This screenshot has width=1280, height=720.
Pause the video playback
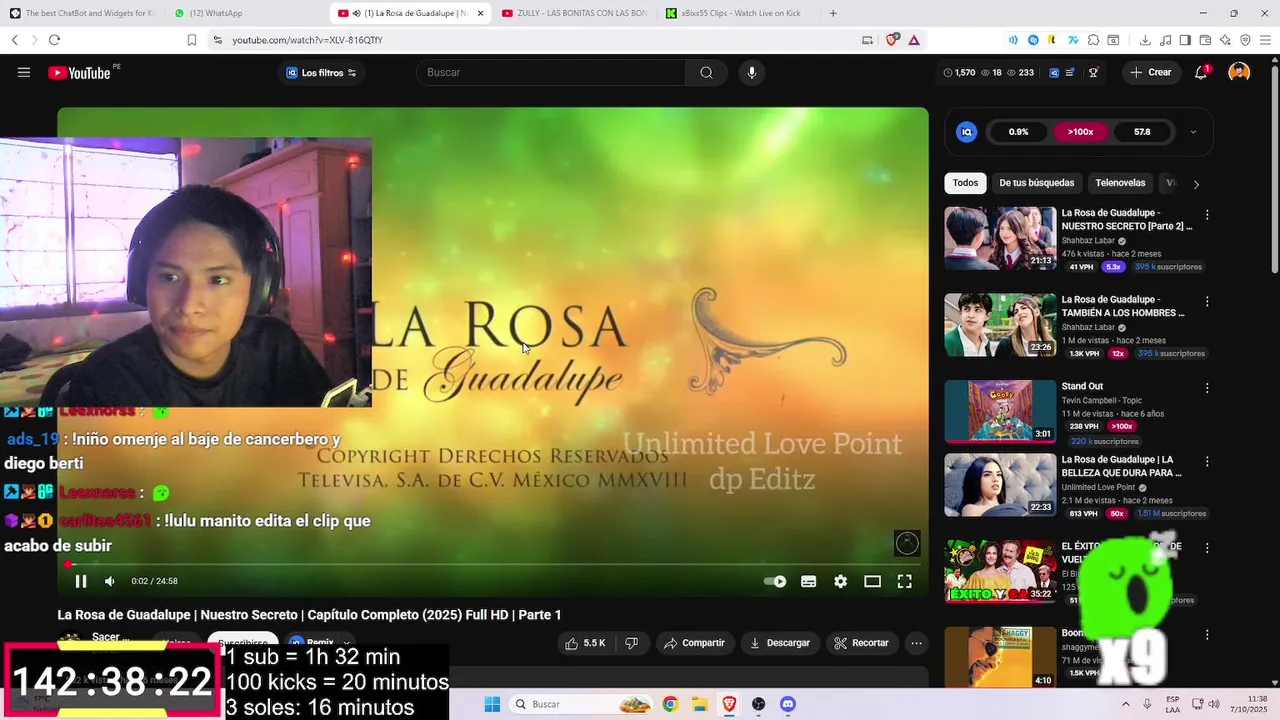(x=81, y=581)
